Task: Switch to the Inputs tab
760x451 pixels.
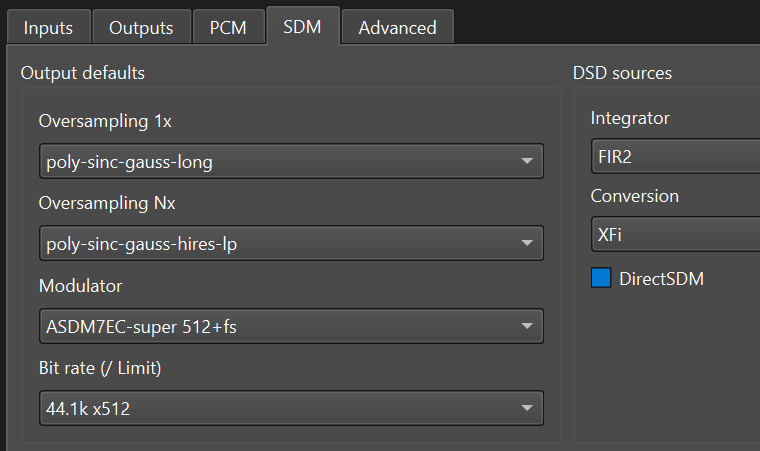Action: coord(48,27)
